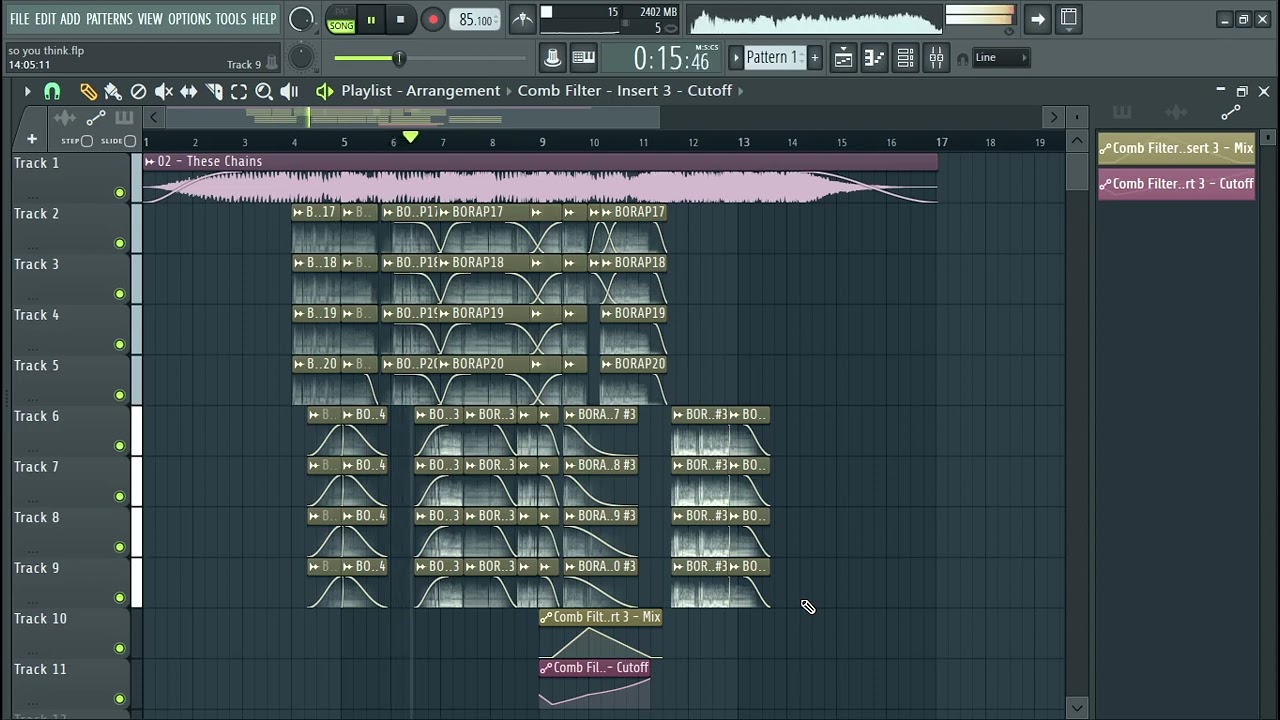1280x720 pixels.
Task: Click the typing keyboard to piano icon
Action: pos(583,58)
